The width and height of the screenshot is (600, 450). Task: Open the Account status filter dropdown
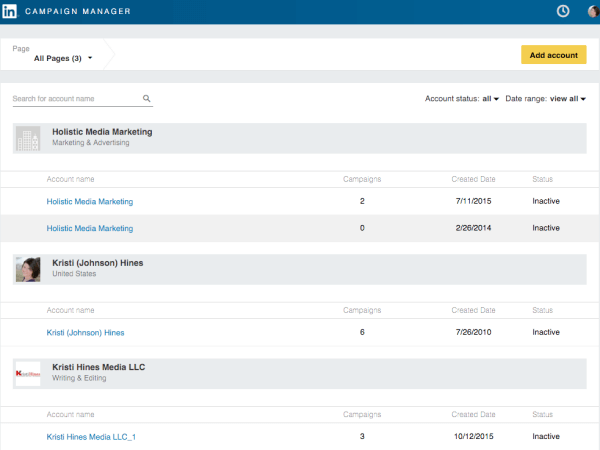[x=462, y=99]
